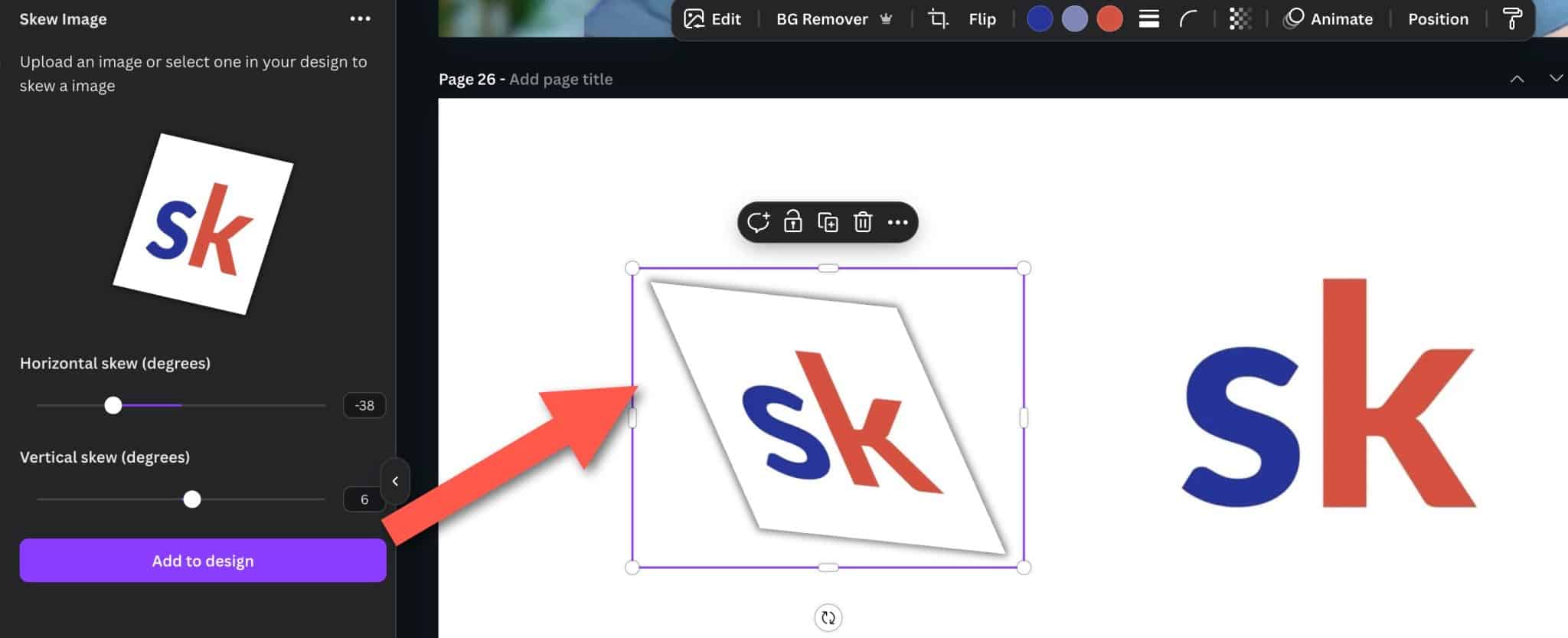Select the large unskewed sk logo
The height and width of the screenshot is (638, 1568).
(1329, 393)
